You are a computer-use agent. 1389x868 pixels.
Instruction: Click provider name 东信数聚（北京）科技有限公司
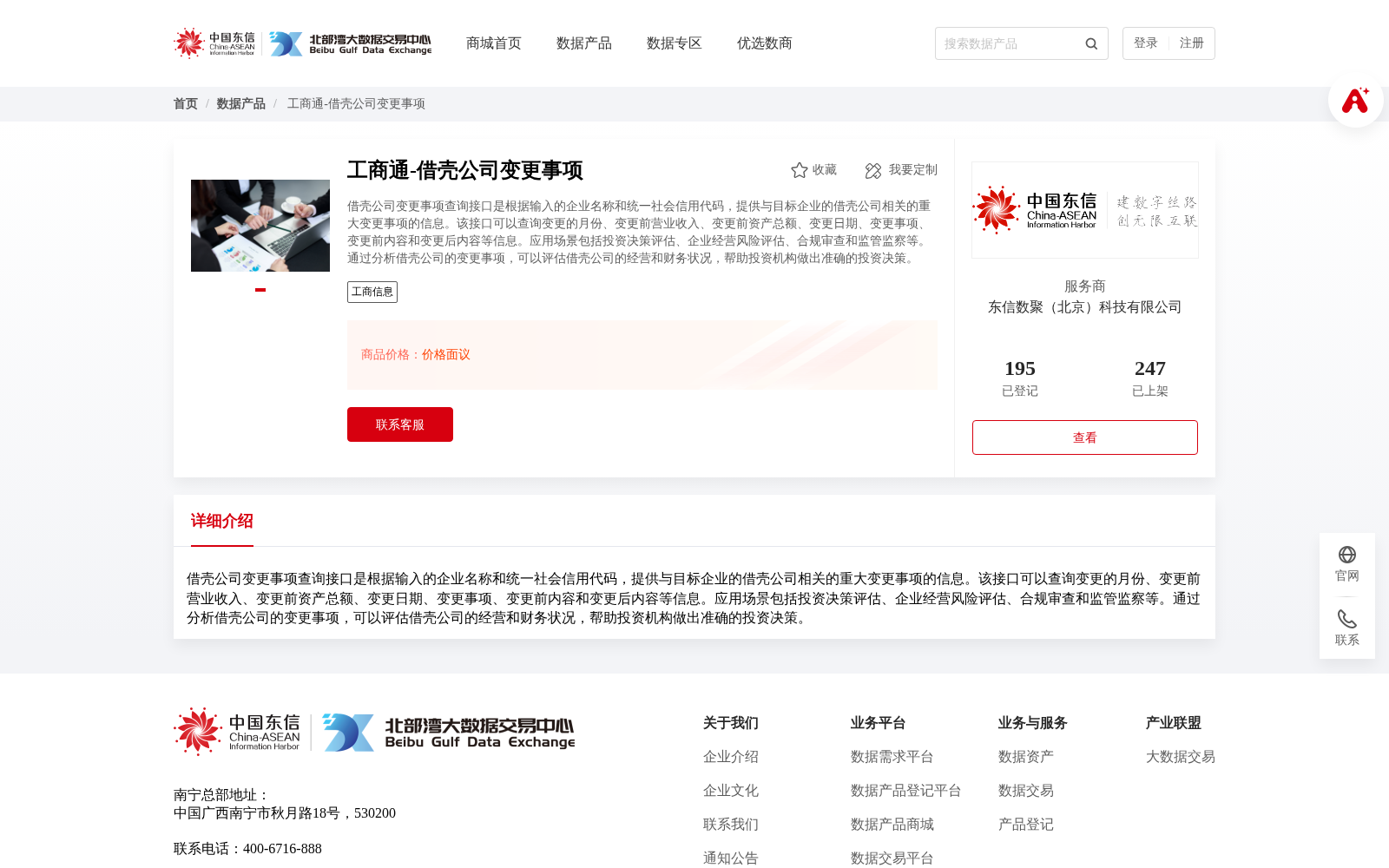click(x=1085, y=307)
